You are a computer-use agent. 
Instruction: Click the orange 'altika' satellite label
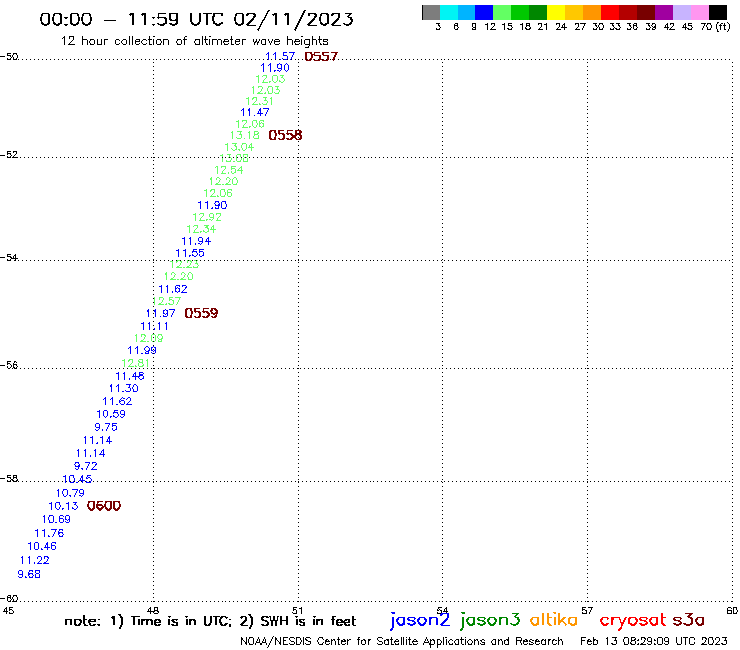[x=554, y=620]
